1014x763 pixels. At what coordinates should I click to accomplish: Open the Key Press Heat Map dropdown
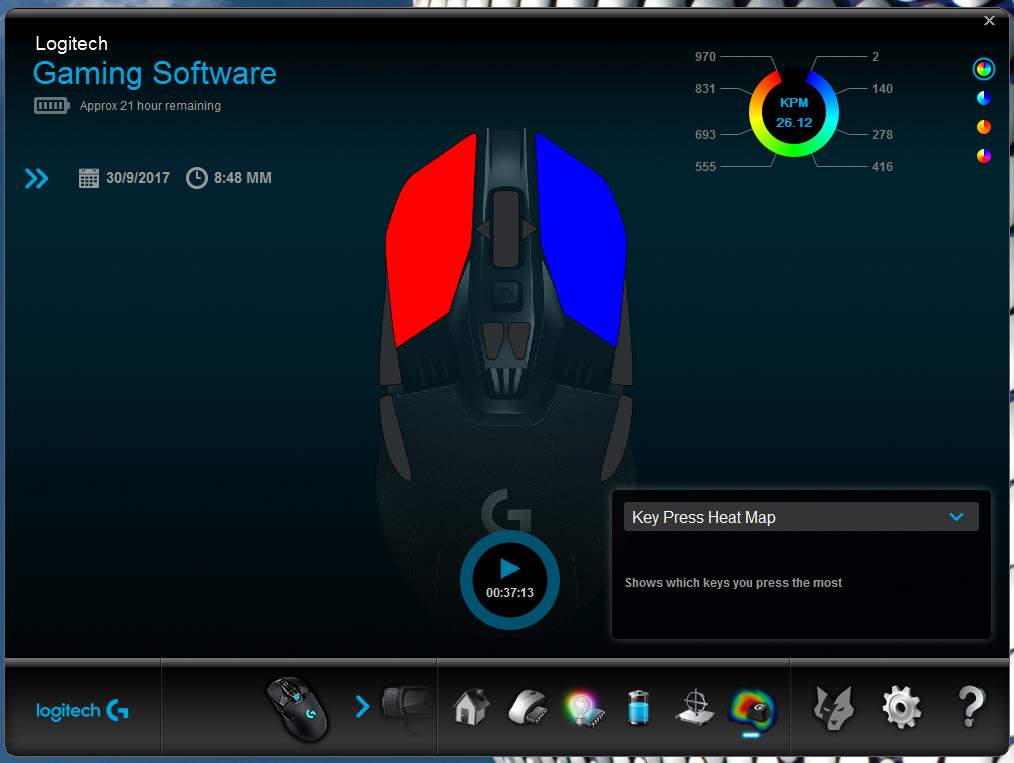[801, 517]
